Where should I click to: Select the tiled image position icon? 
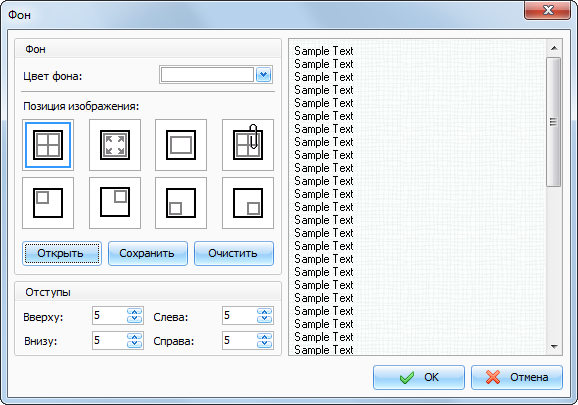[x=48, y=145]
